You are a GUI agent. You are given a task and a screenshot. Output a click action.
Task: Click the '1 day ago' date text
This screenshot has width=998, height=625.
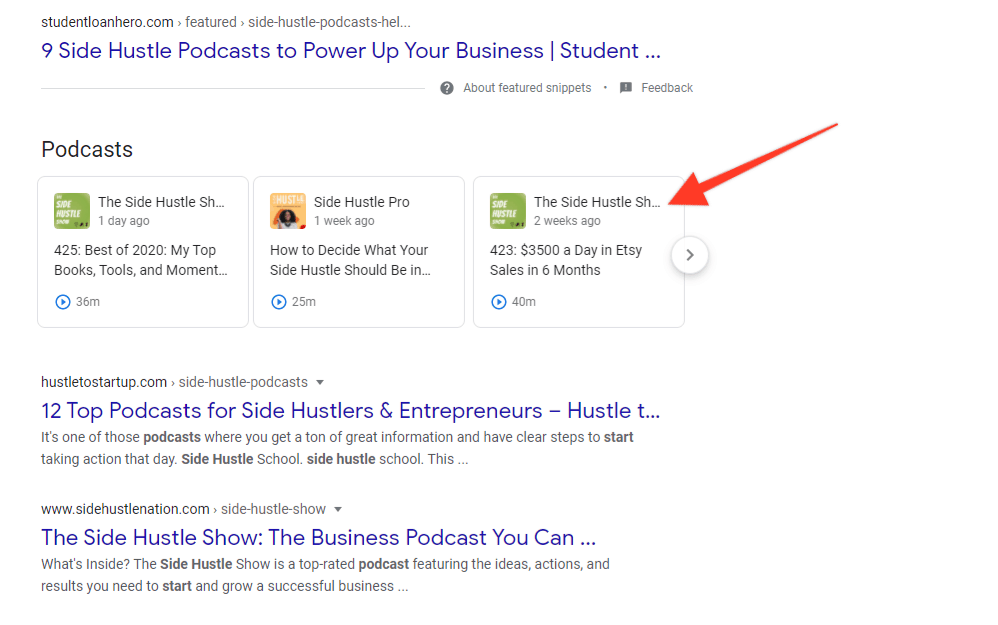(123, 221)
